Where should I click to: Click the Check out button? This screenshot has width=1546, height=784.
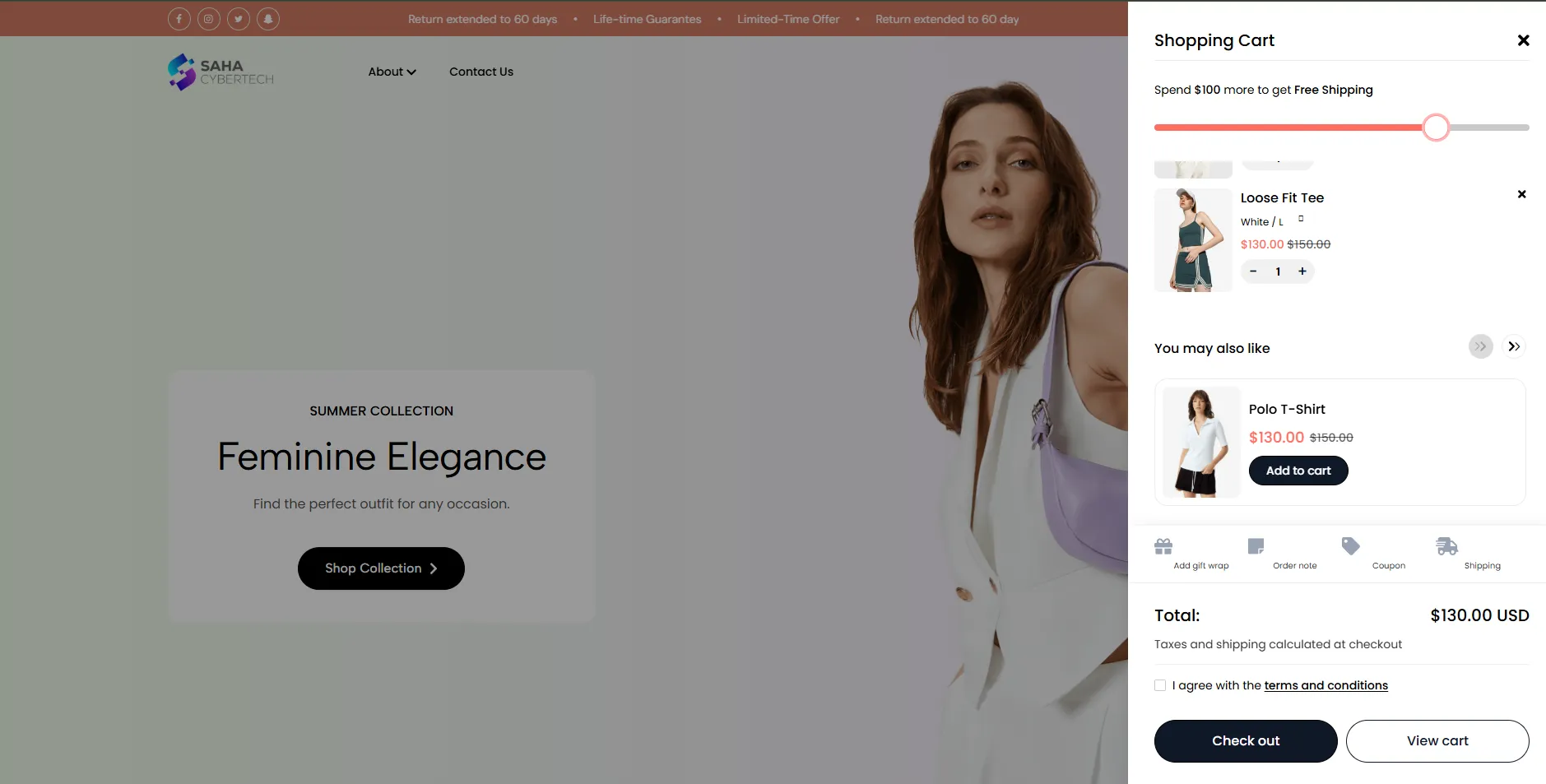click(x=1245, y=740)
